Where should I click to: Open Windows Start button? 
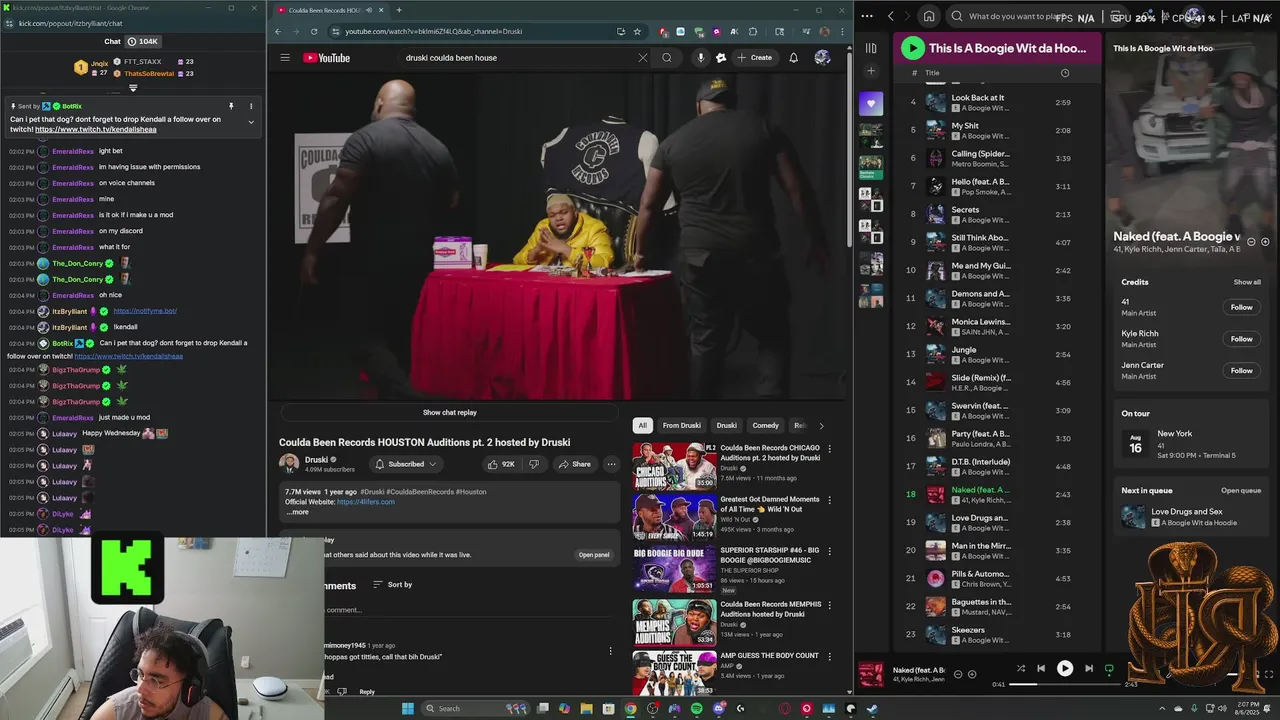click(x=407, y=709)
